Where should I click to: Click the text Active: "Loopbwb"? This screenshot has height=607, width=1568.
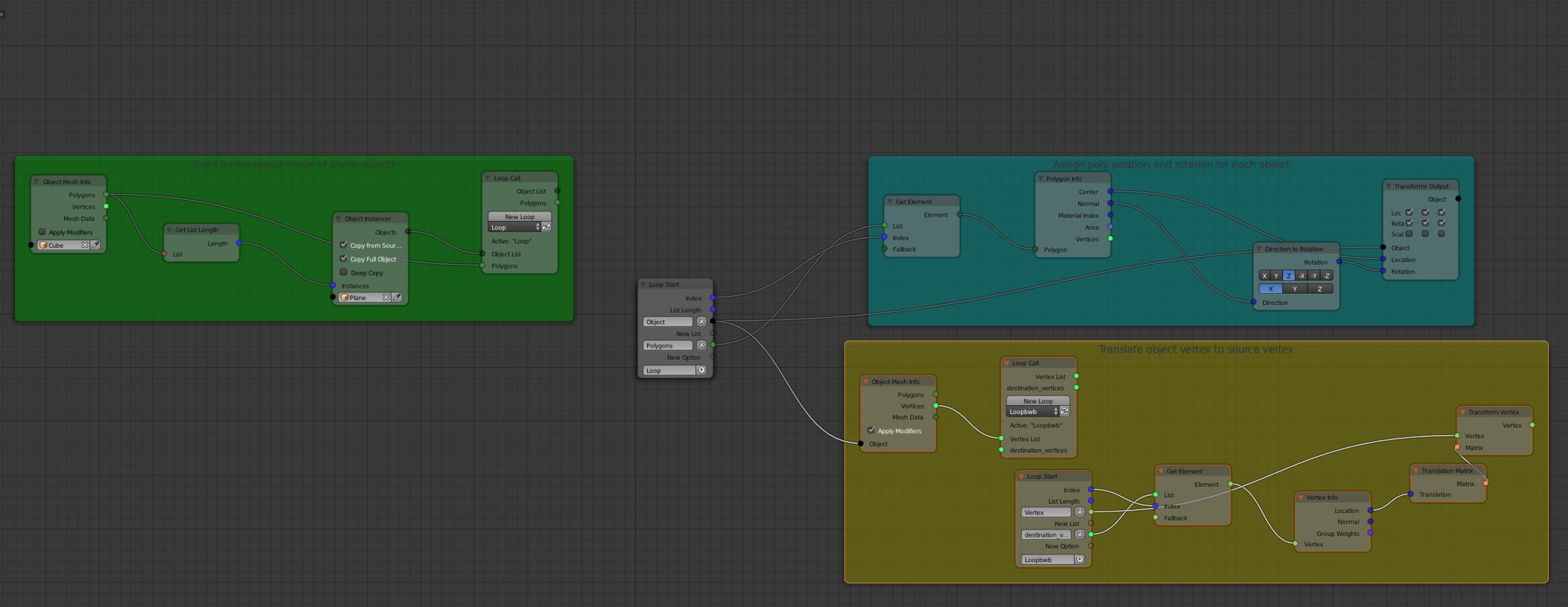point(1036,425)
